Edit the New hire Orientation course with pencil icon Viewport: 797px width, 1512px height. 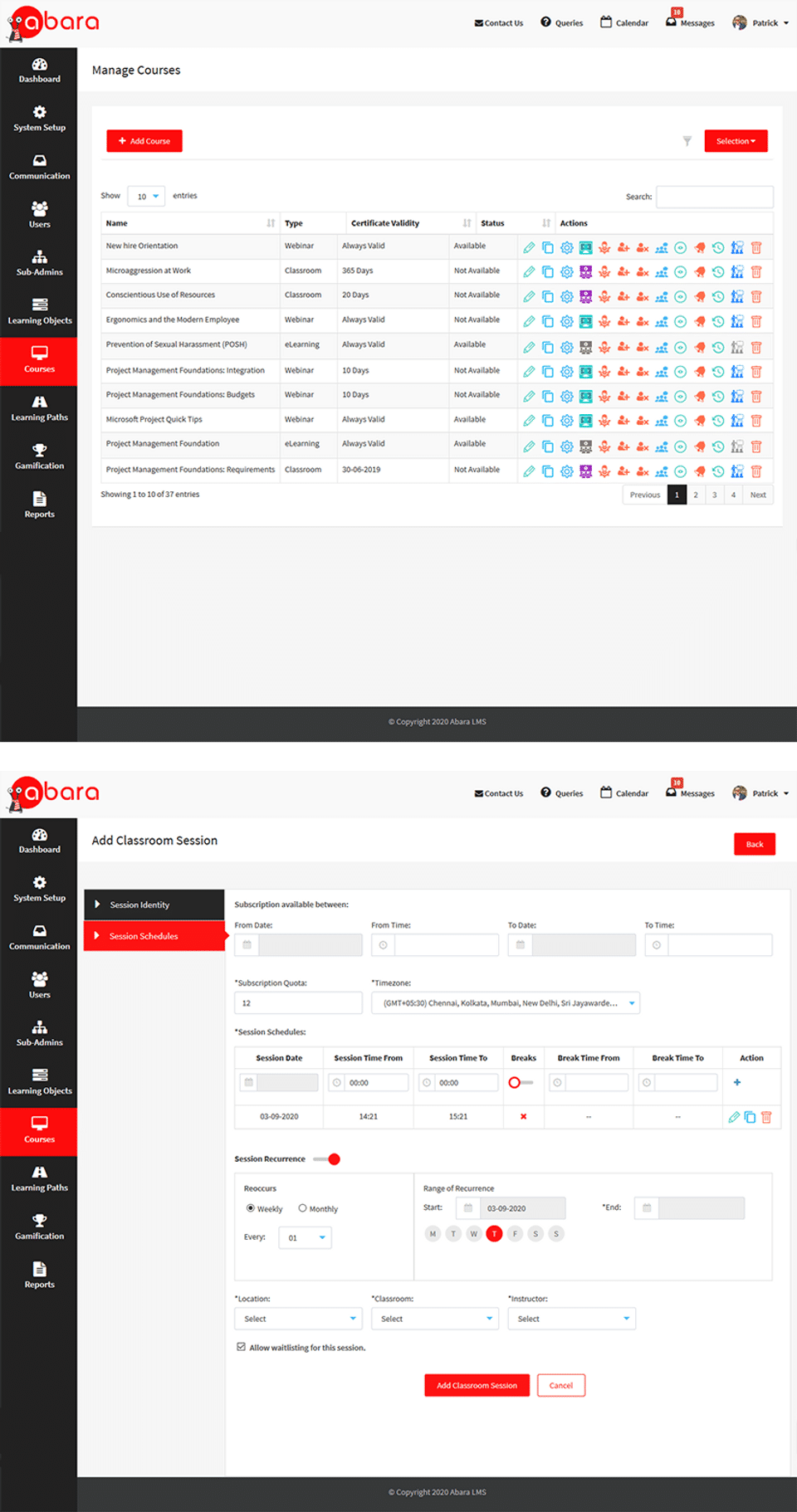click(x=529, y=247)
